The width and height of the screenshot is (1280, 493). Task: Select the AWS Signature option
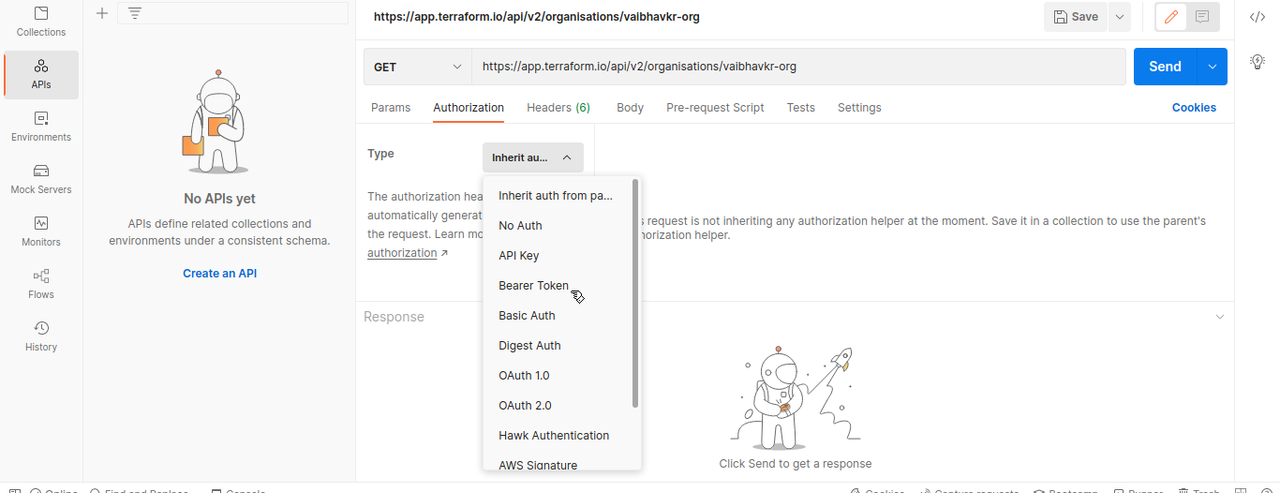tap(558, 462)
